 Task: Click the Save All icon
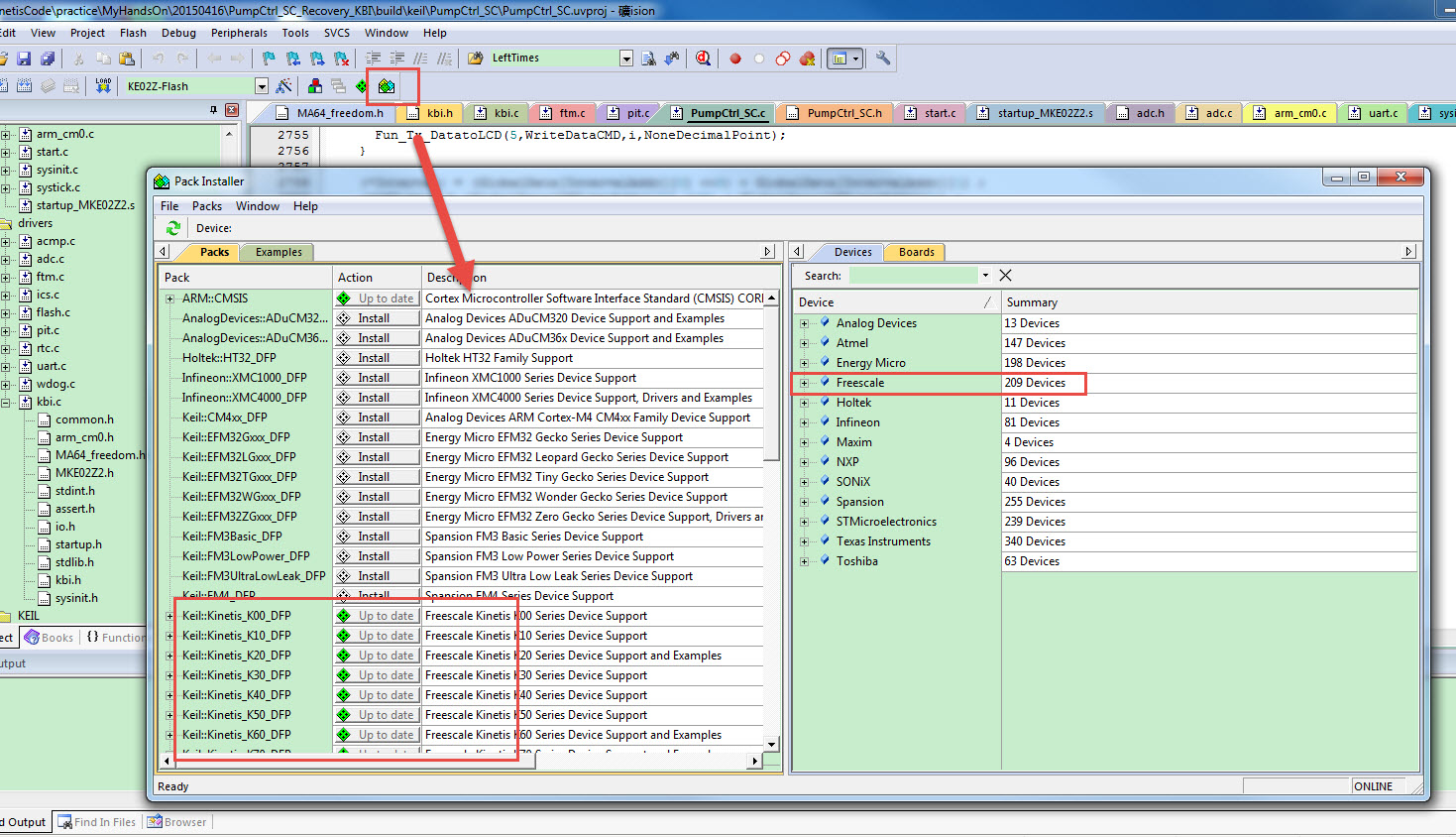click(47, 59)
